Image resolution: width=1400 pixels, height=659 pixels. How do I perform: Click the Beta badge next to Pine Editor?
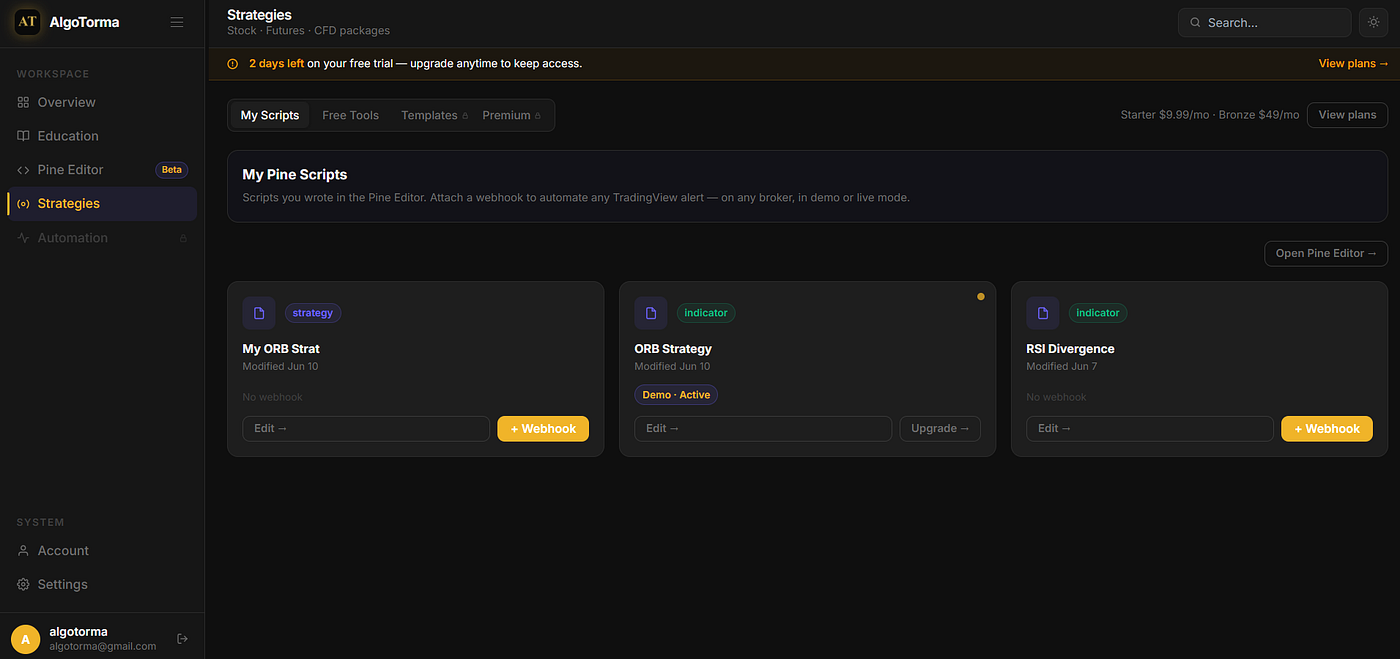tap(172, 170)
